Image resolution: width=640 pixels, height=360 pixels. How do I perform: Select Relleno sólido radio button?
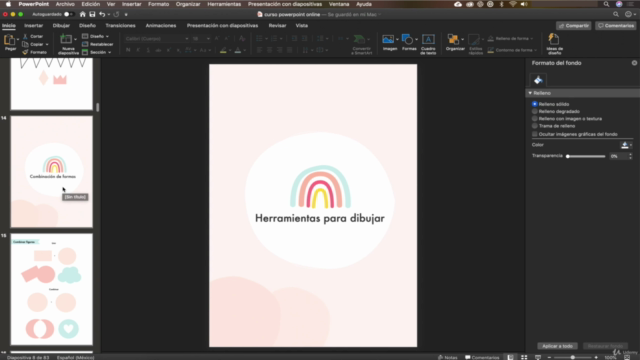click(x=534, y=104)
